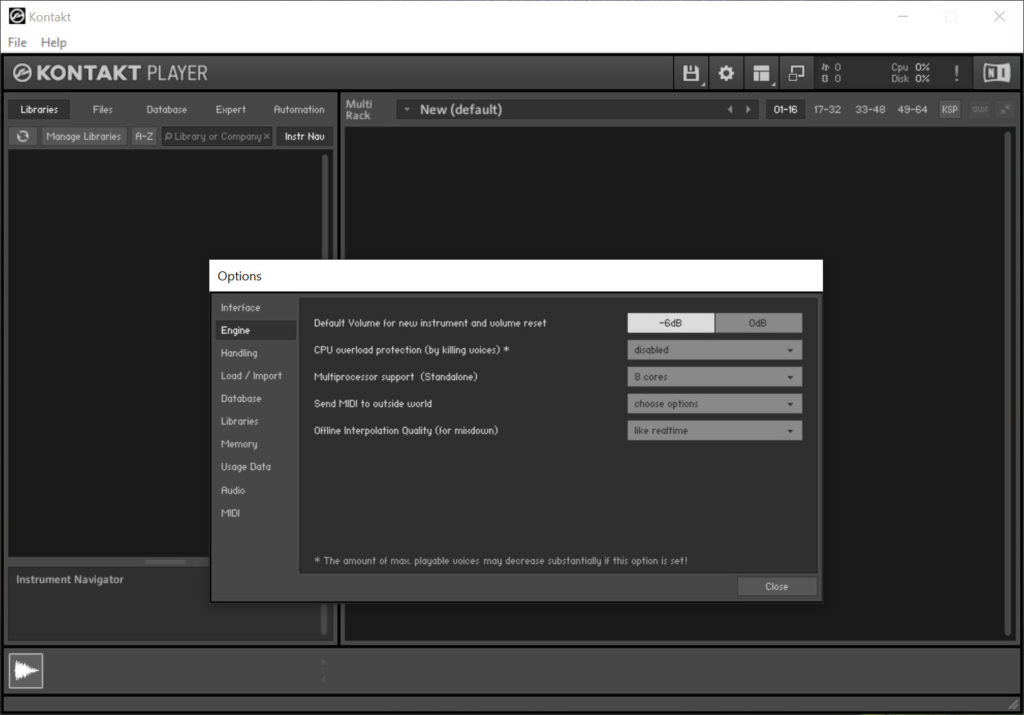Click the exclamation panic button
This screenshot has height=715, width=1024.
pos(956,73)
